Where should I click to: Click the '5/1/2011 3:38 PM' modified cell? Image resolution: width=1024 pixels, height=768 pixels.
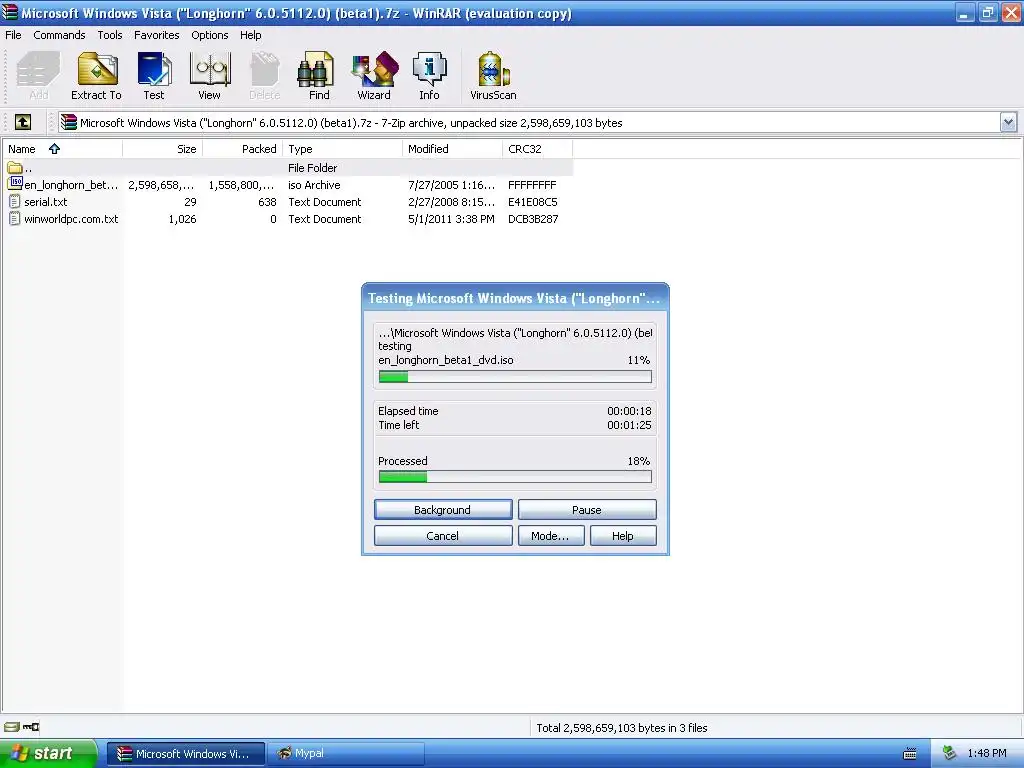[x=451, y=219]
